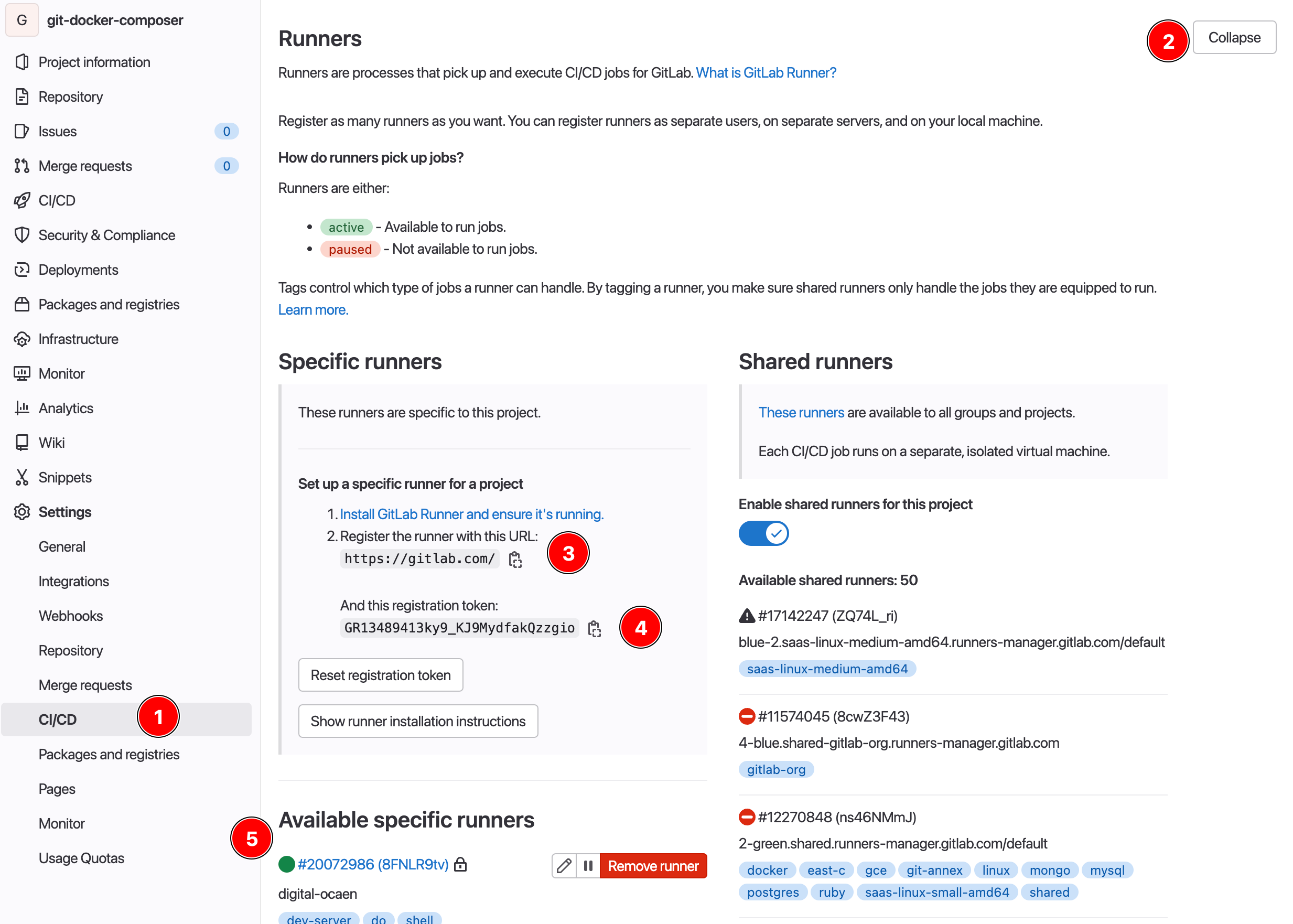Click Remove runner button
1293x924 pixels.
(652, 865)
